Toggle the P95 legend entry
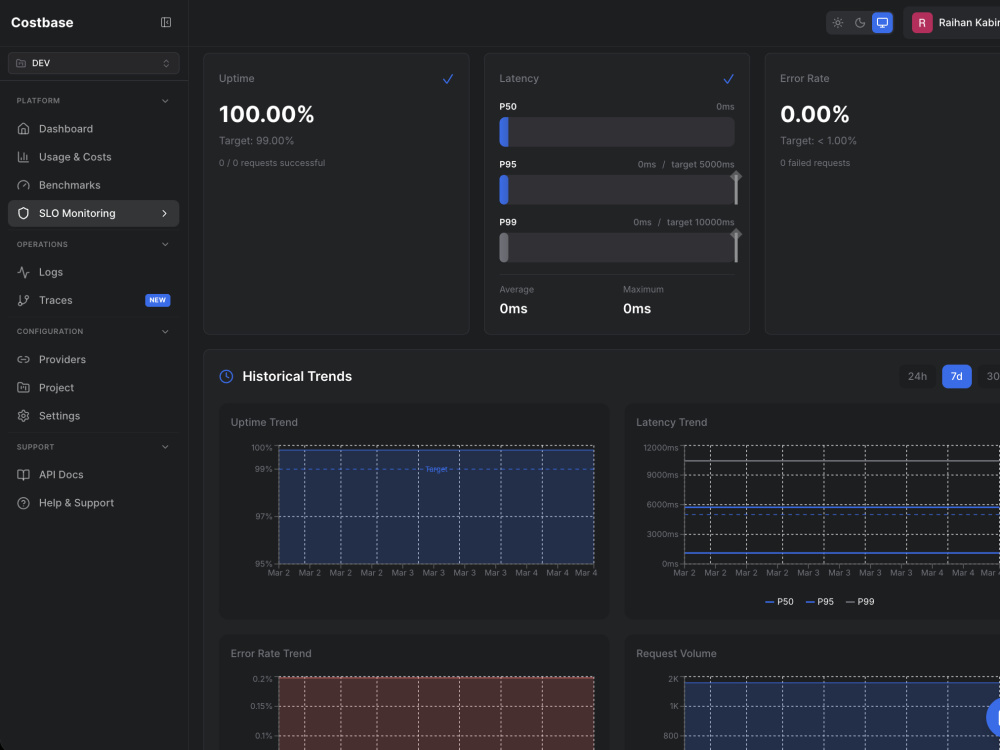The image size is (1000, 750). click(820, 602)
